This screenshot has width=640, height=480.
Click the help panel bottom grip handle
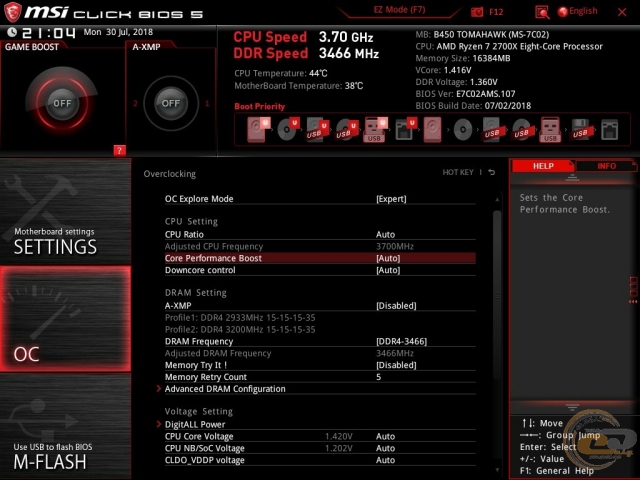pyautogui.click(x=572, y=407)
